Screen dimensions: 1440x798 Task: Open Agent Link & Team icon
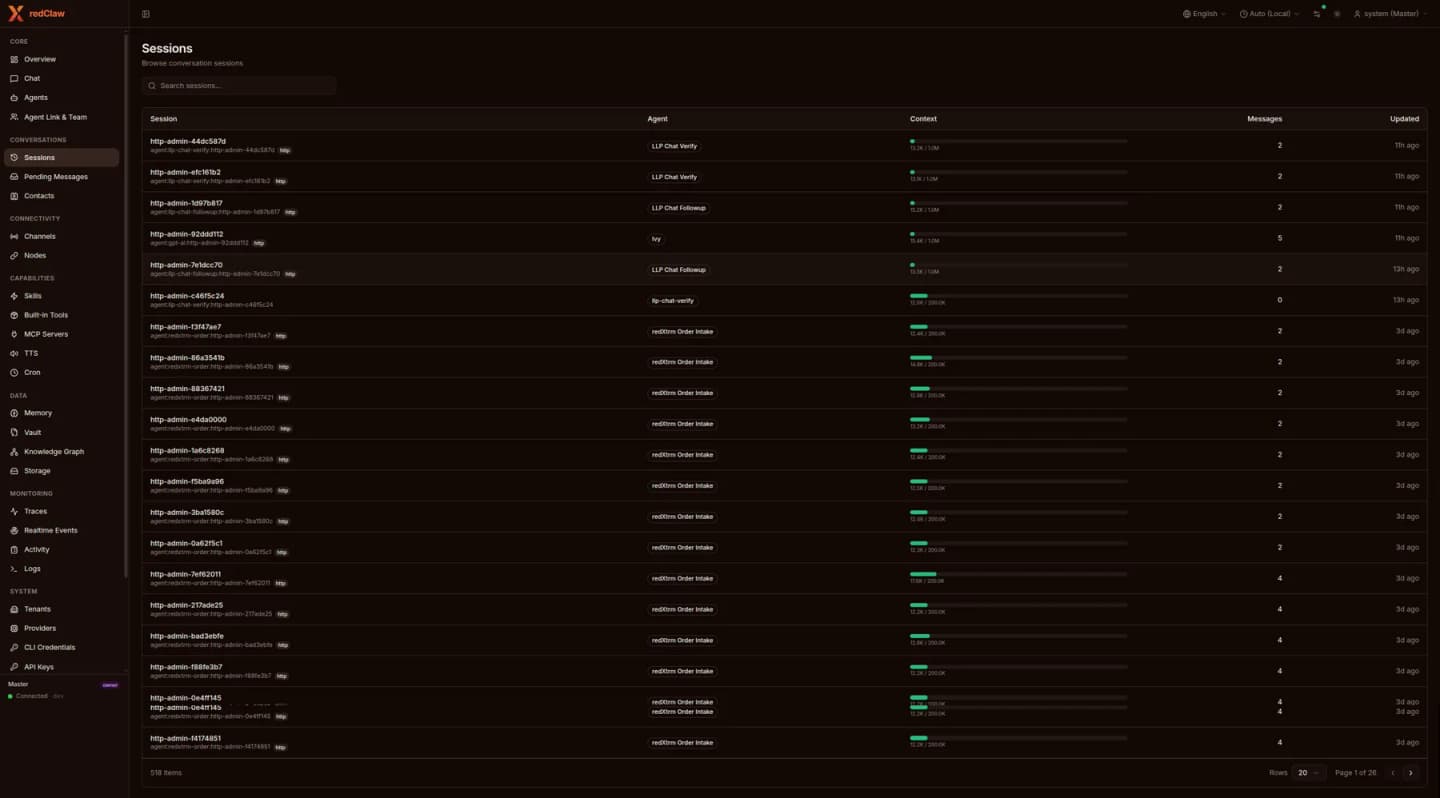point(14,117)
